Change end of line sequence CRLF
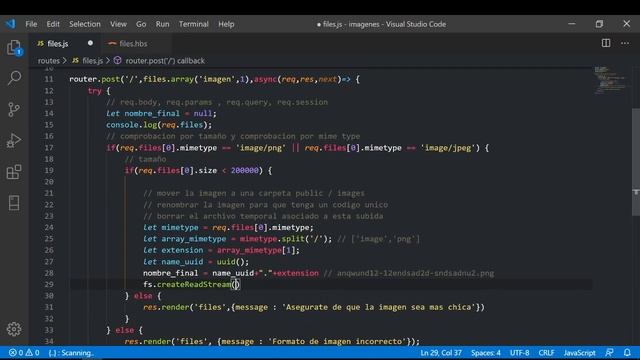 click(x=546, y=353)
